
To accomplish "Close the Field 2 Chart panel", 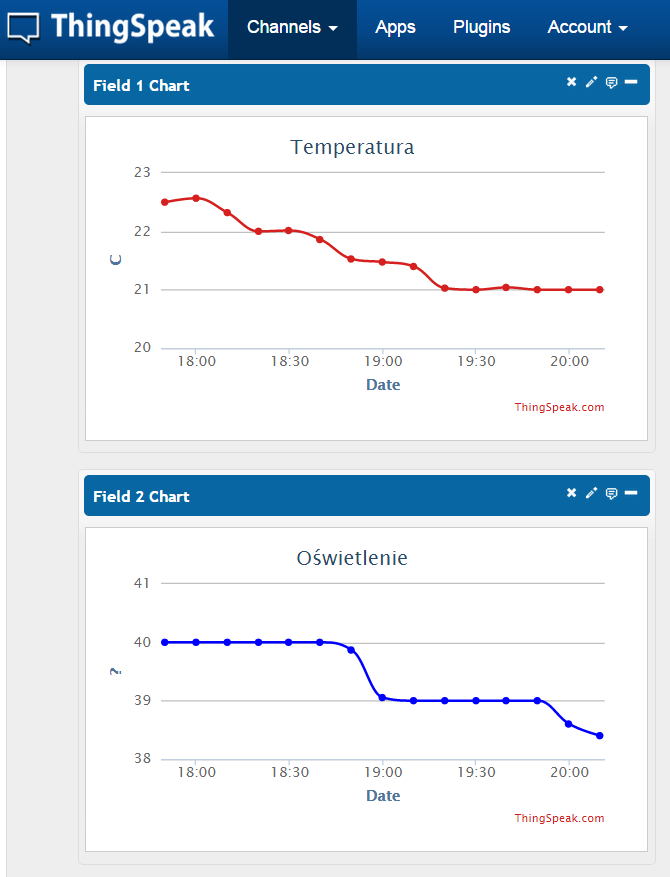I will click(572, 493).
